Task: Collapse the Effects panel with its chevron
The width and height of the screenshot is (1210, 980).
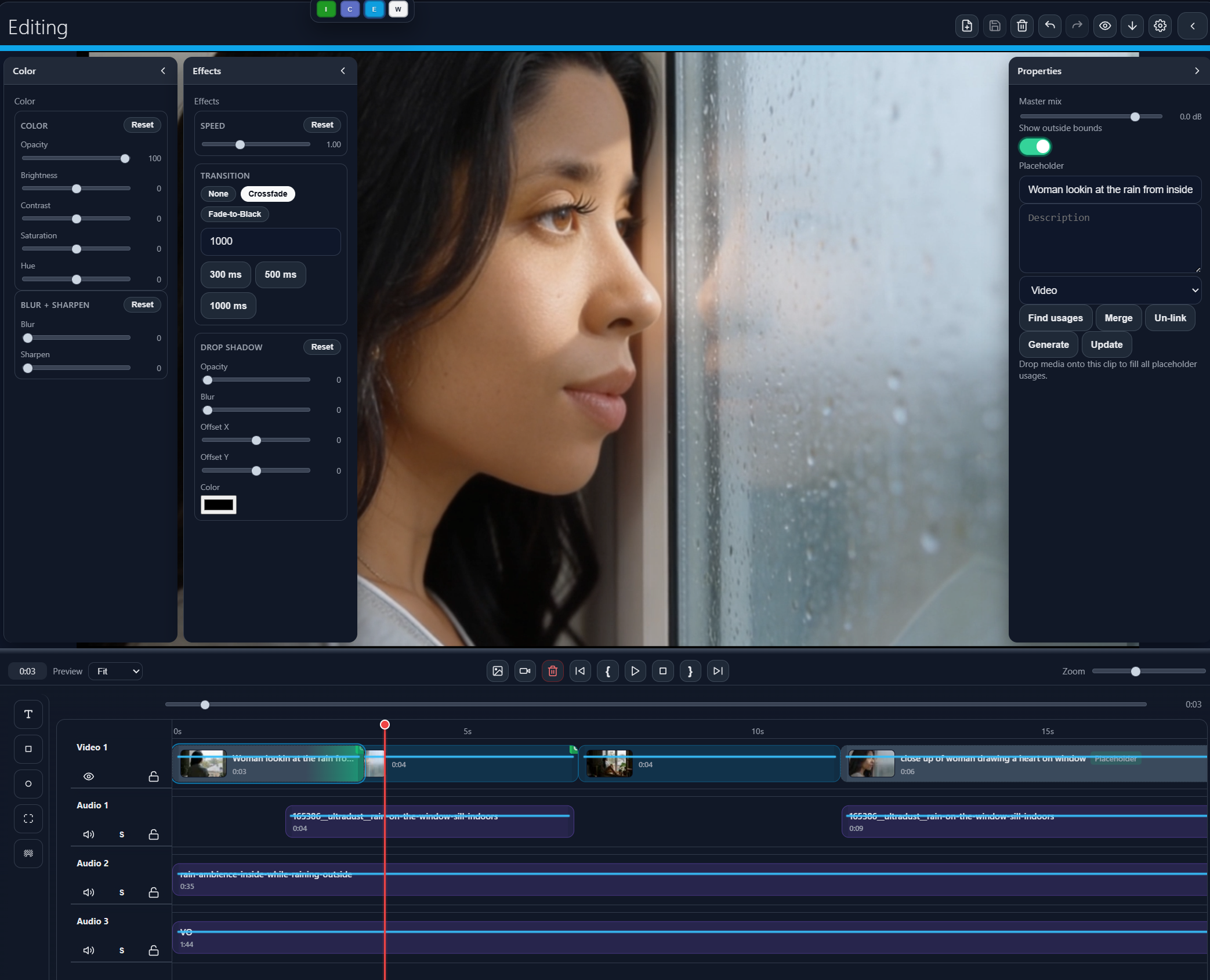Action: 342,71
